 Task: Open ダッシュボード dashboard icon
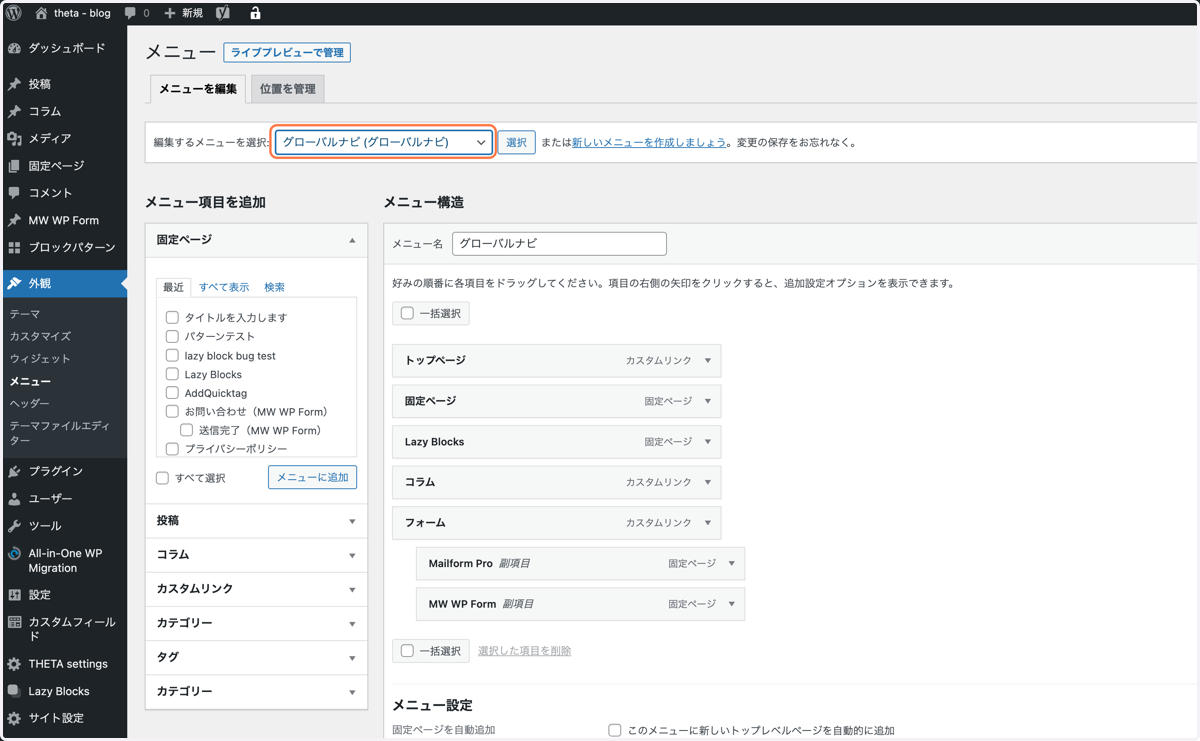(14, 48)
